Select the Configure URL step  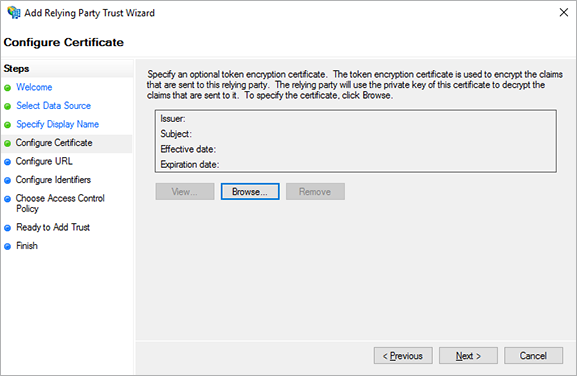pos(44,161)
